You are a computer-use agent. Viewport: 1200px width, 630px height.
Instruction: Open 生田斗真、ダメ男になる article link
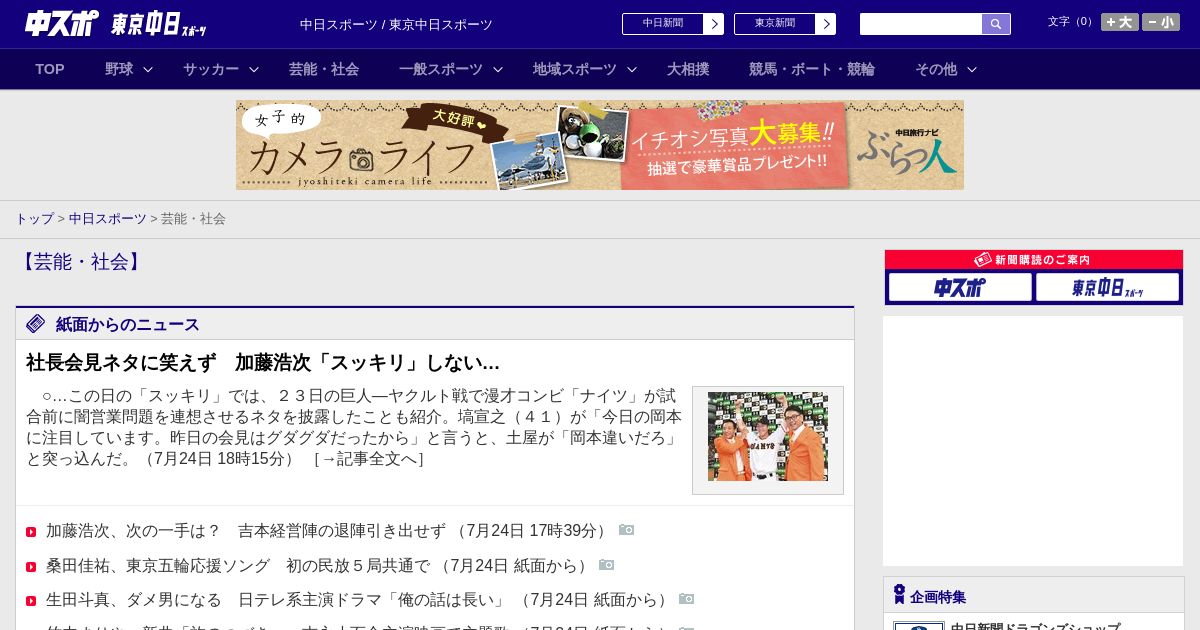tap(276, 599)
